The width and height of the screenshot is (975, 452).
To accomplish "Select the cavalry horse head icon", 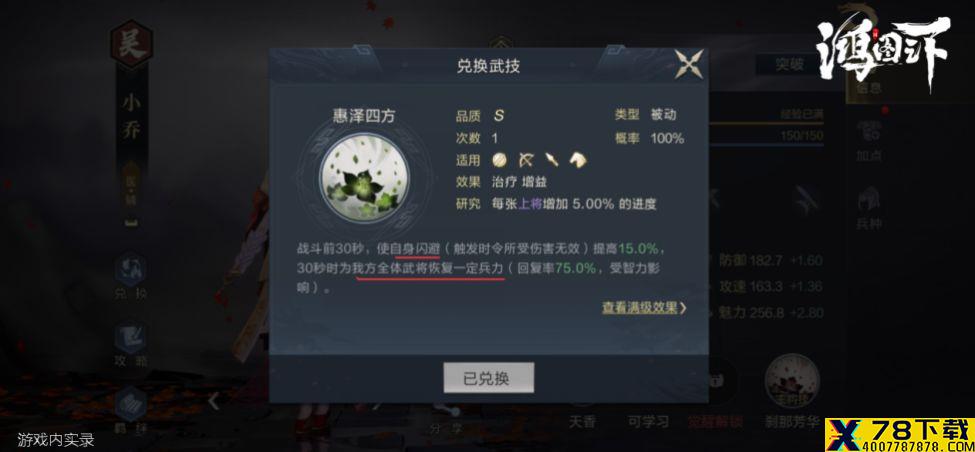I will click(x=578, y=160).
